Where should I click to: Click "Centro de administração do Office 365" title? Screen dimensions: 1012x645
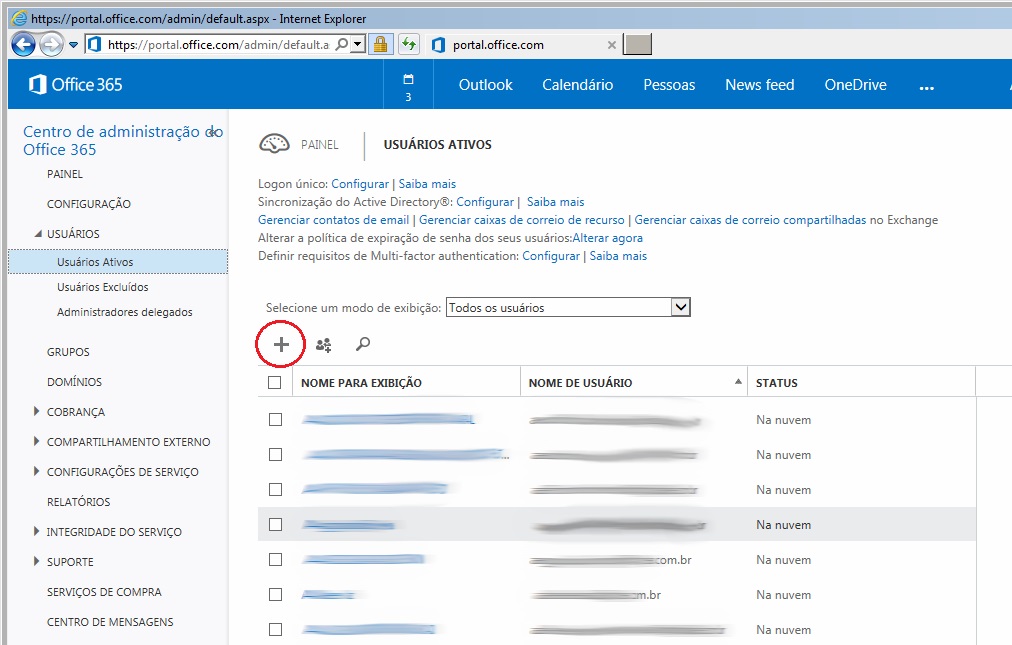click(123, 141)
